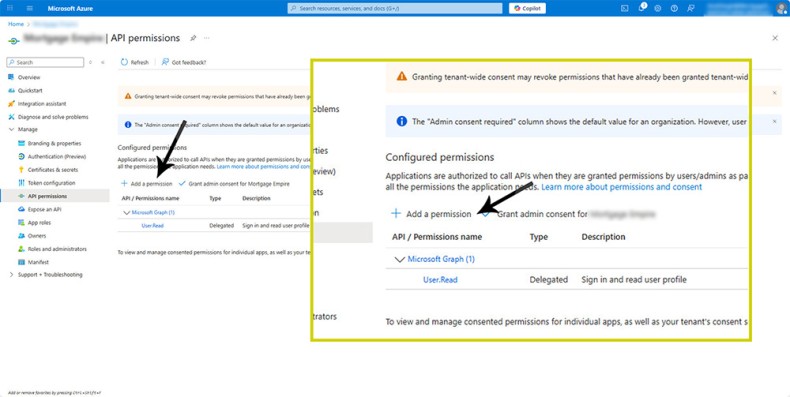Close the API permissions blade
Viewport: 790px width, 397px height.
[775, 38]
